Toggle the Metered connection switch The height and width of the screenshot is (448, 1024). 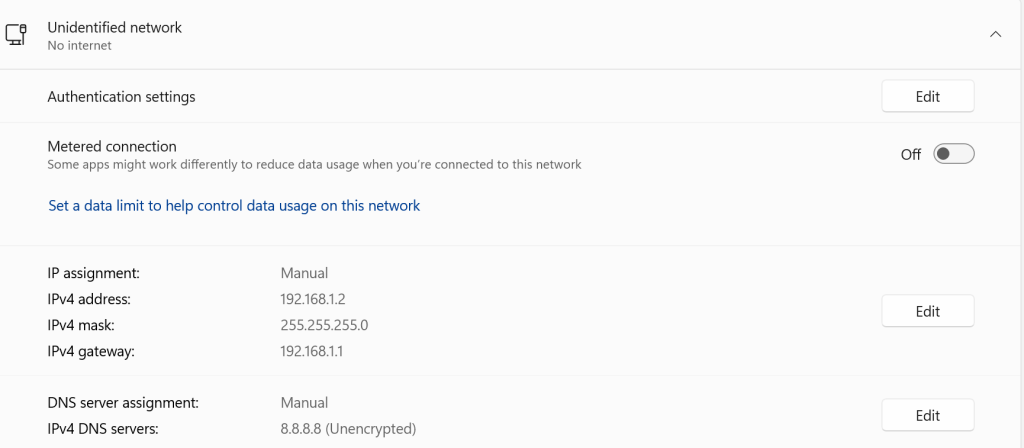pyautogui.click(x=953, y=154)
